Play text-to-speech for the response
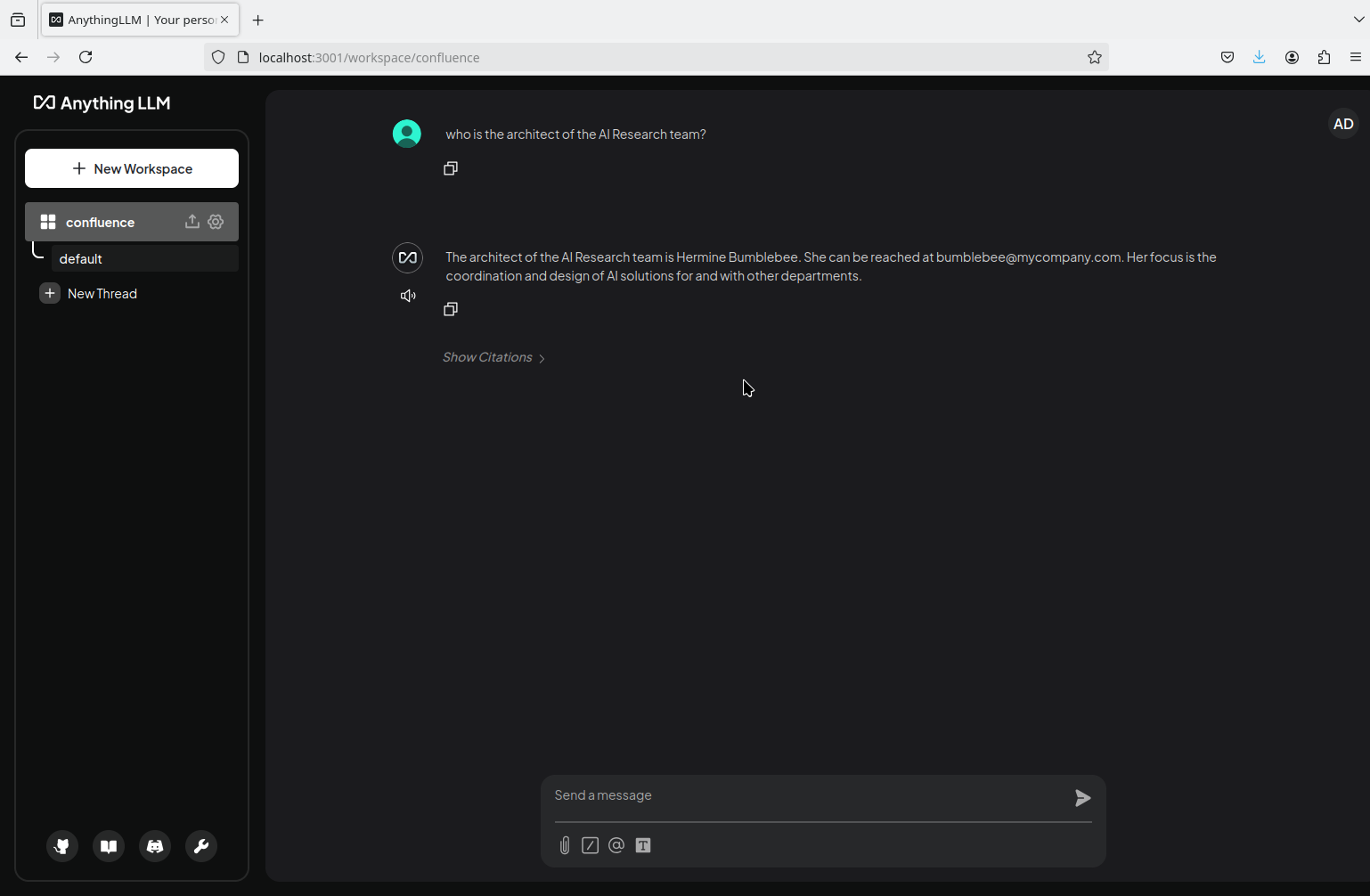This screenshot has height=896, width=1370. (408, 296)
